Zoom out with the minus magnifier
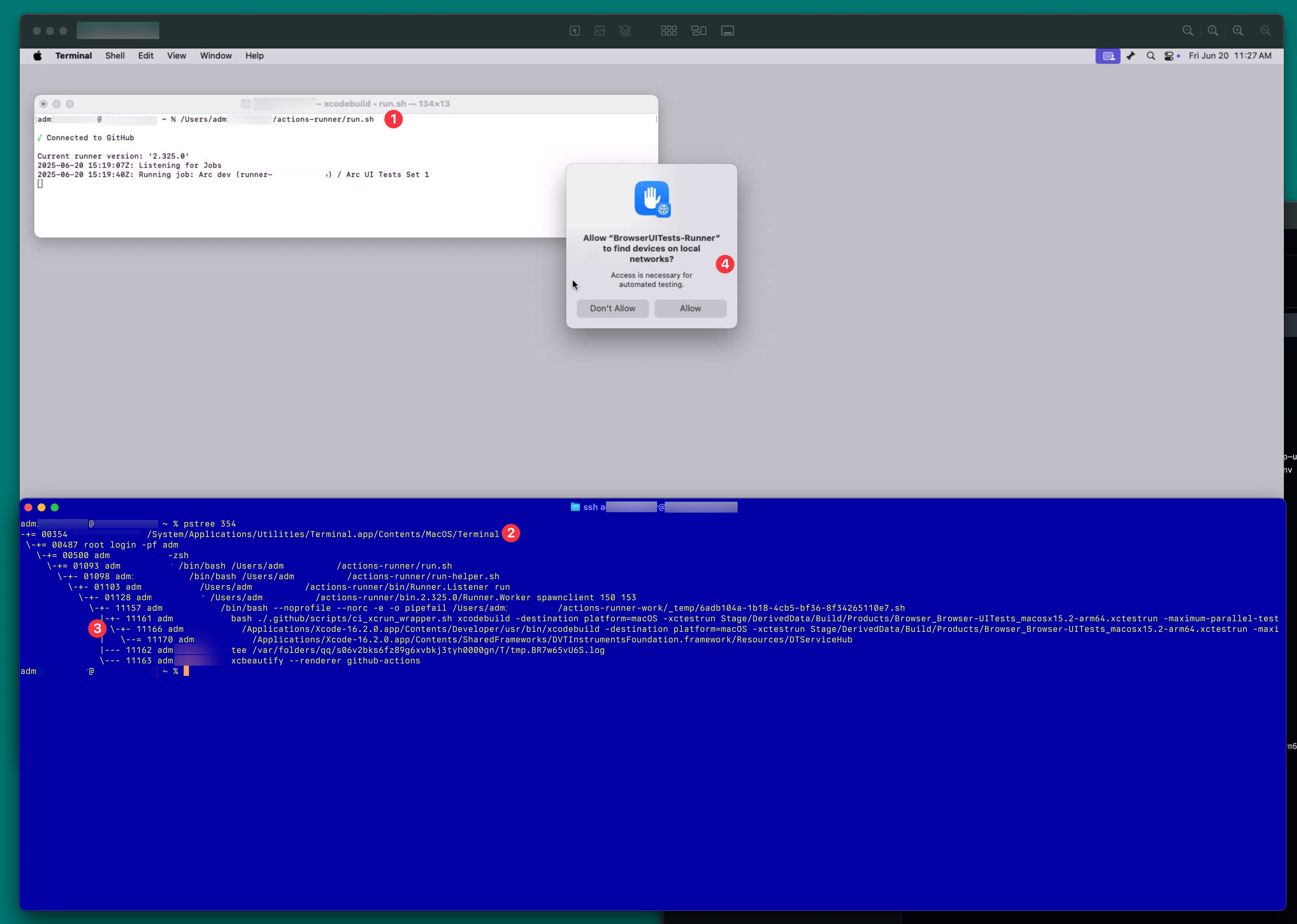 (1188, 31)
